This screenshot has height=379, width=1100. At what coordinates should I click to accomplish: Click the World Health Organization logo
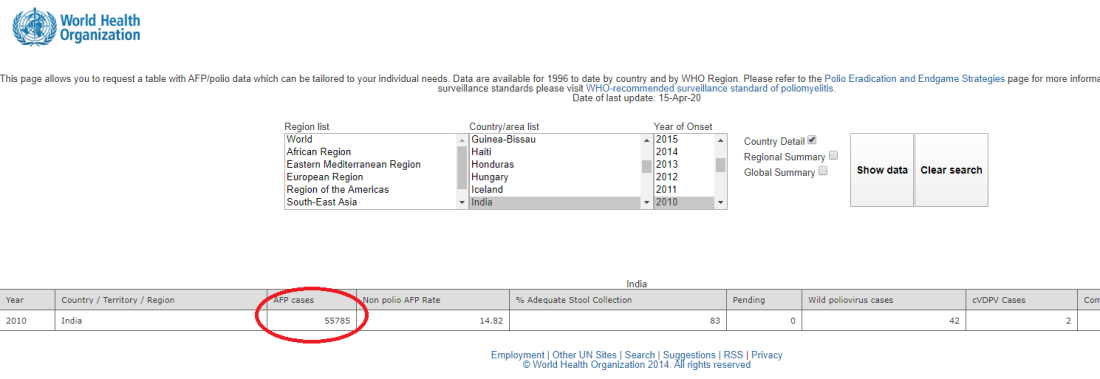click(x=77, y=27)
